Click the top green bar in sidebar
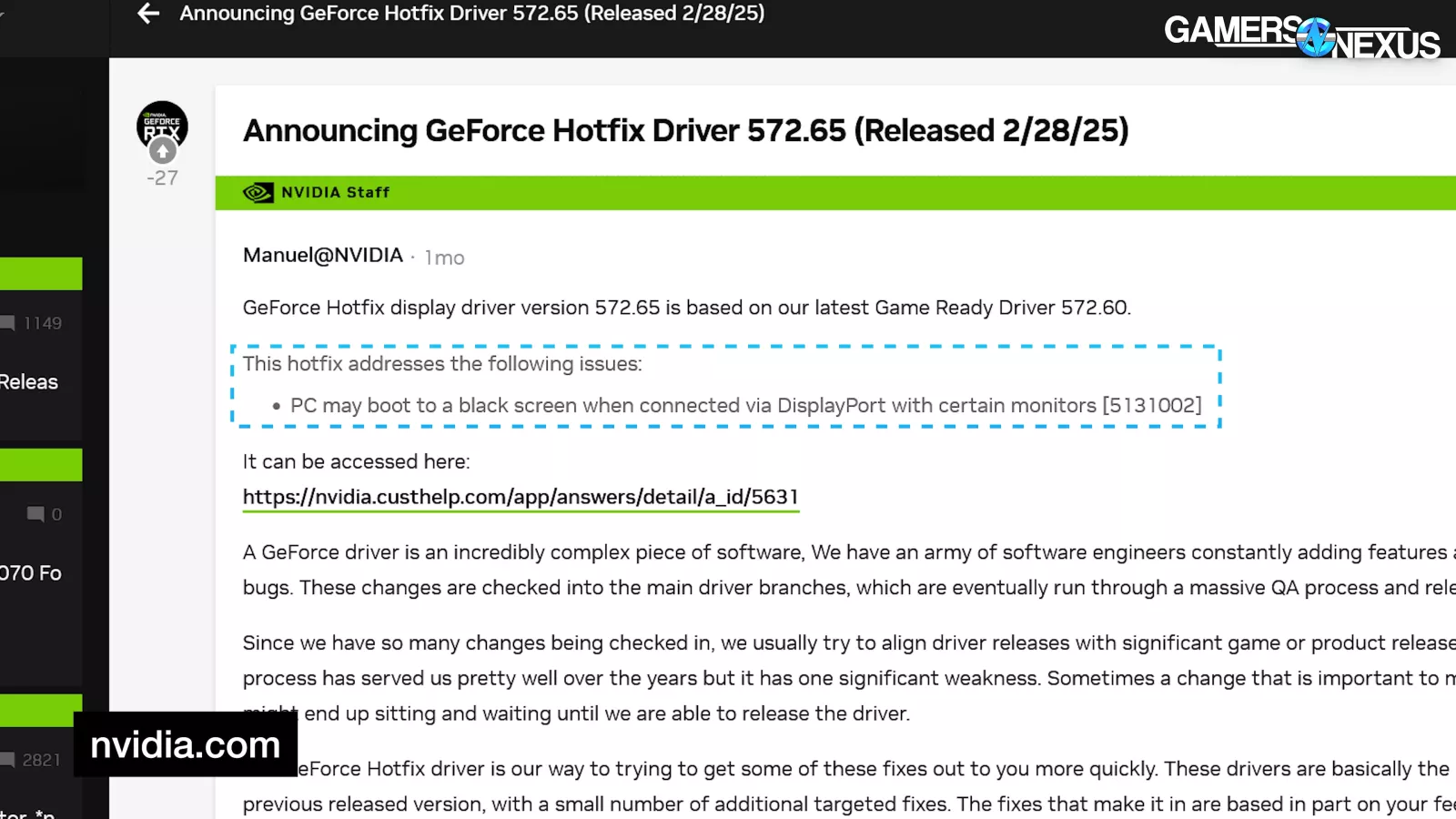 (x=41, y=274)
